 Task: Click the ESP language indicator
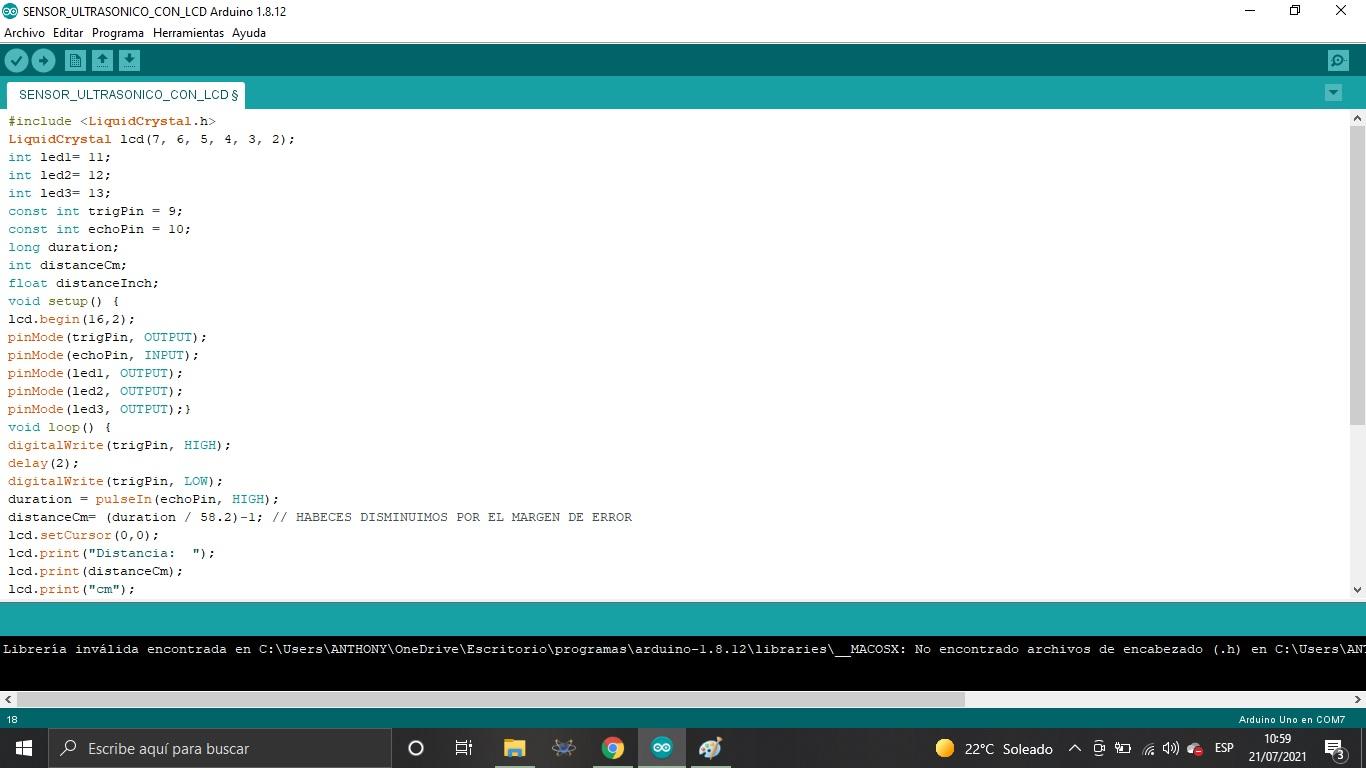[x=1224, y=748]
